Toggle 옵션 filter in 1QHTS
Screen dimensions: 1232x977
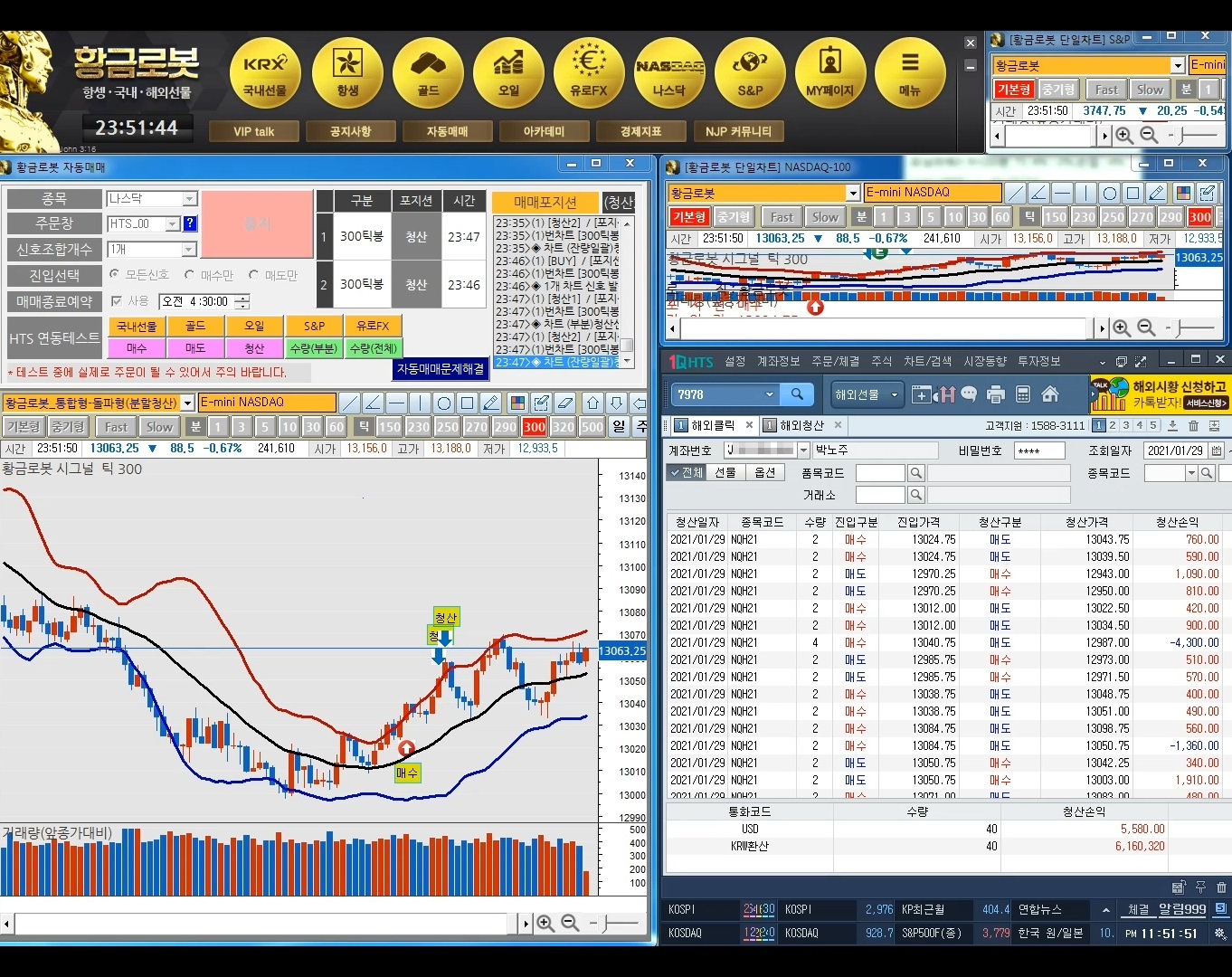pyautogui.click(x=764, y=472)
